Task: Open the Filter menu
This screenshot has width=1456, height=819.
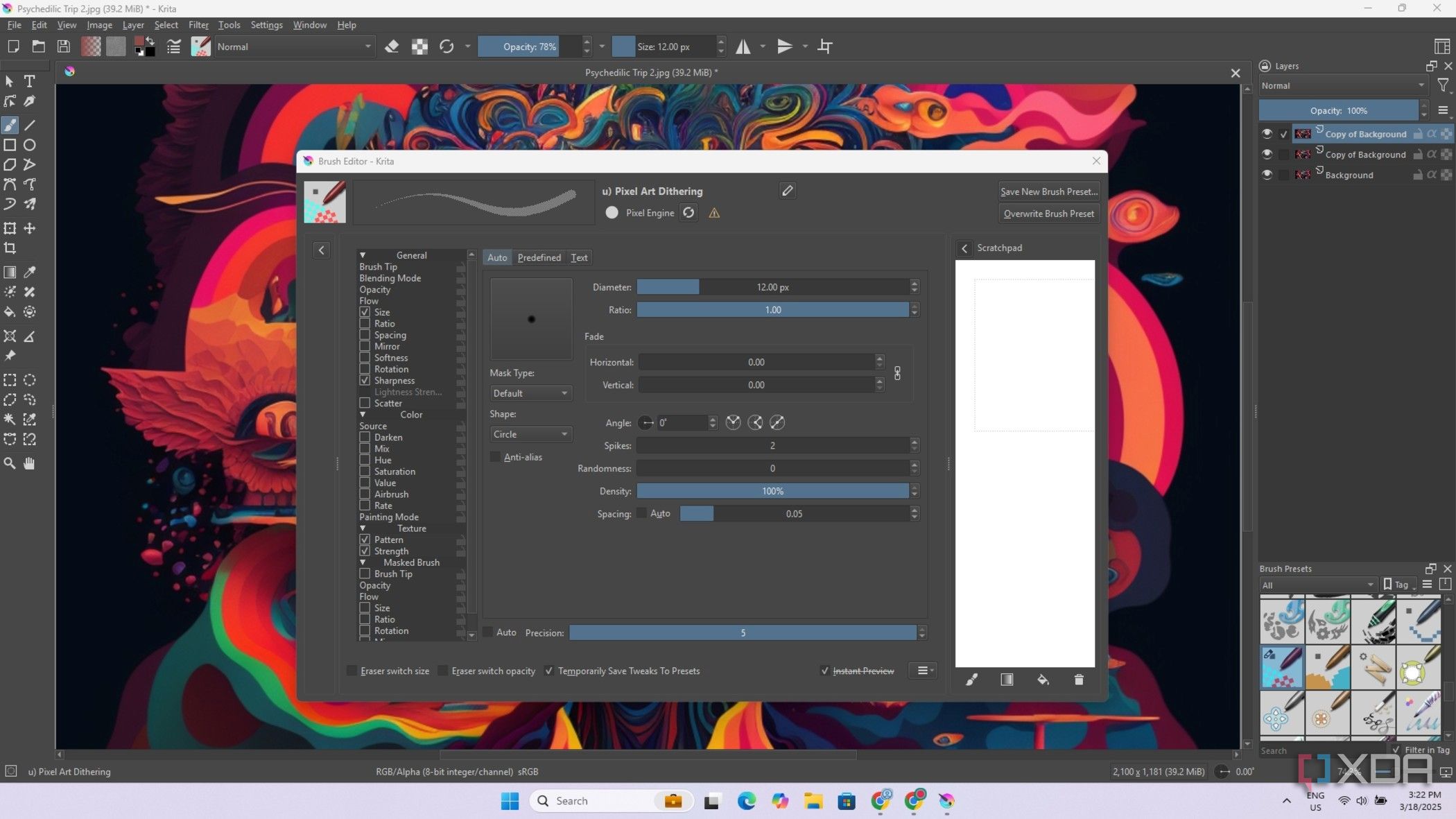Action: pyautogui.click(x=198, y=25)
